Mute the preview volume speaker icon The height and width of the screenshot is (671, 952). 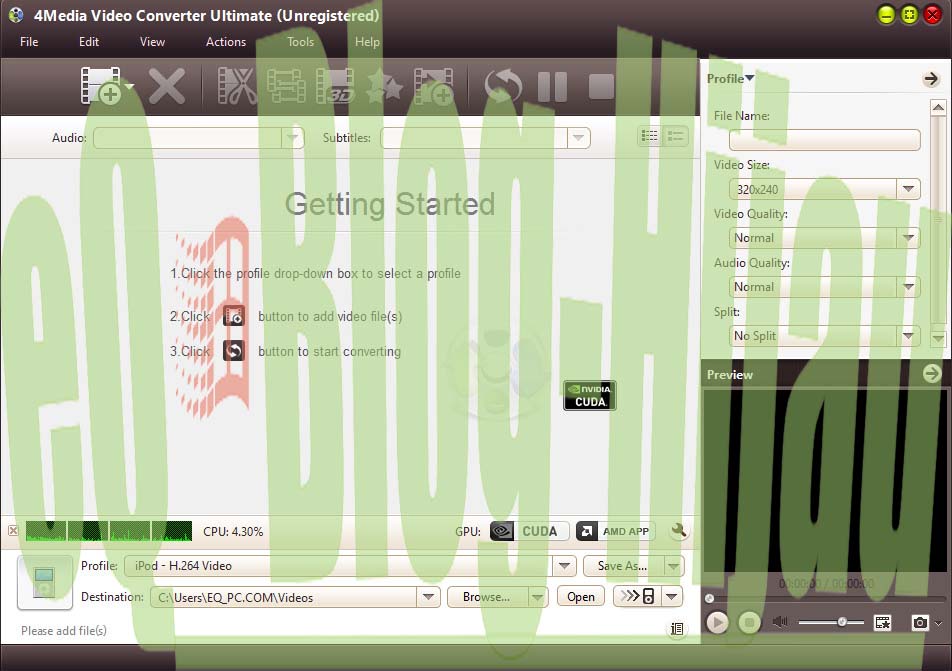tap(780, 622)
